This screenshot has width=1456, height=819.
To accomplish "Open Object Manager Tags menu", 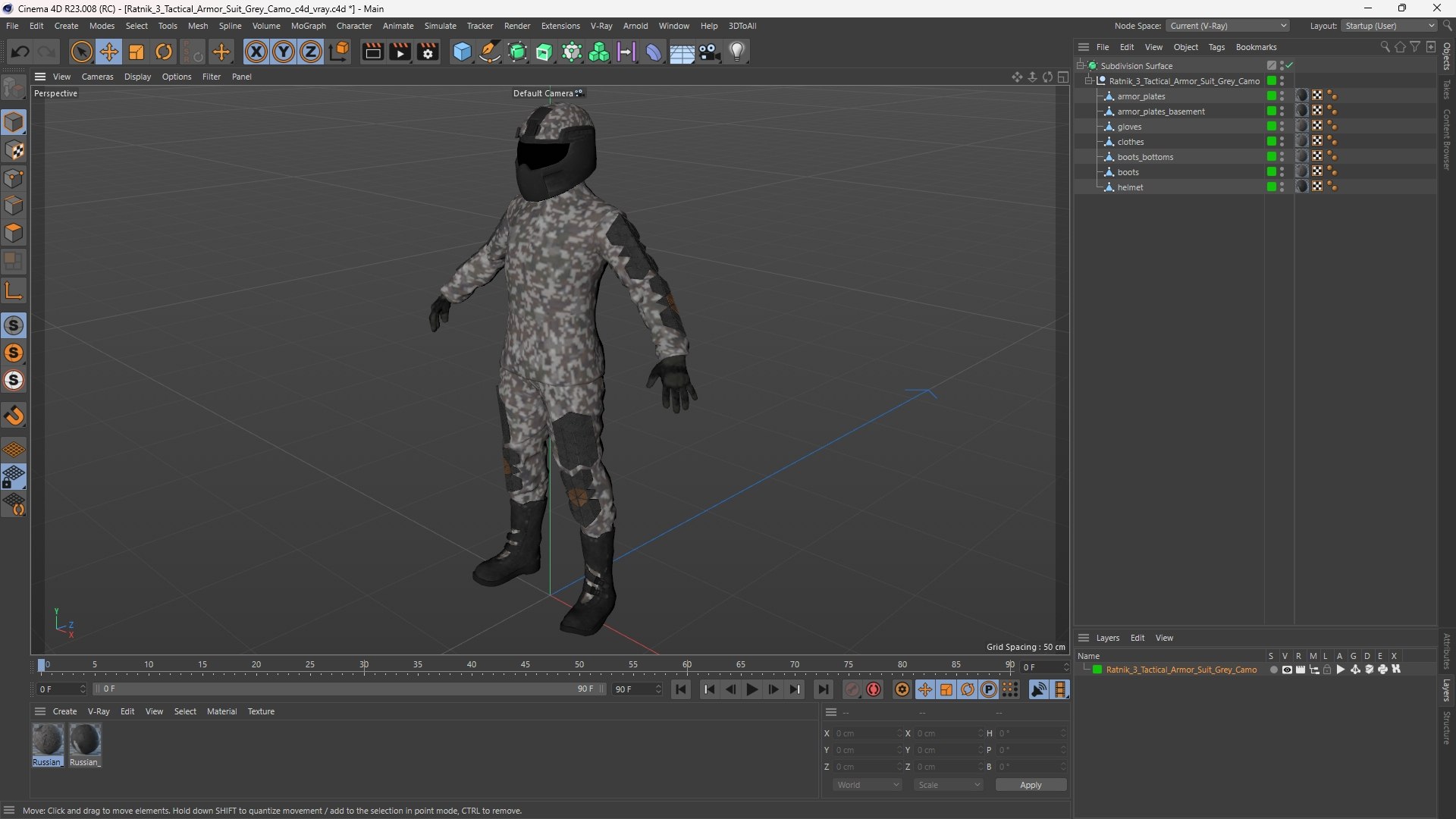I will pyautogui.click(x=1216, y=47).
